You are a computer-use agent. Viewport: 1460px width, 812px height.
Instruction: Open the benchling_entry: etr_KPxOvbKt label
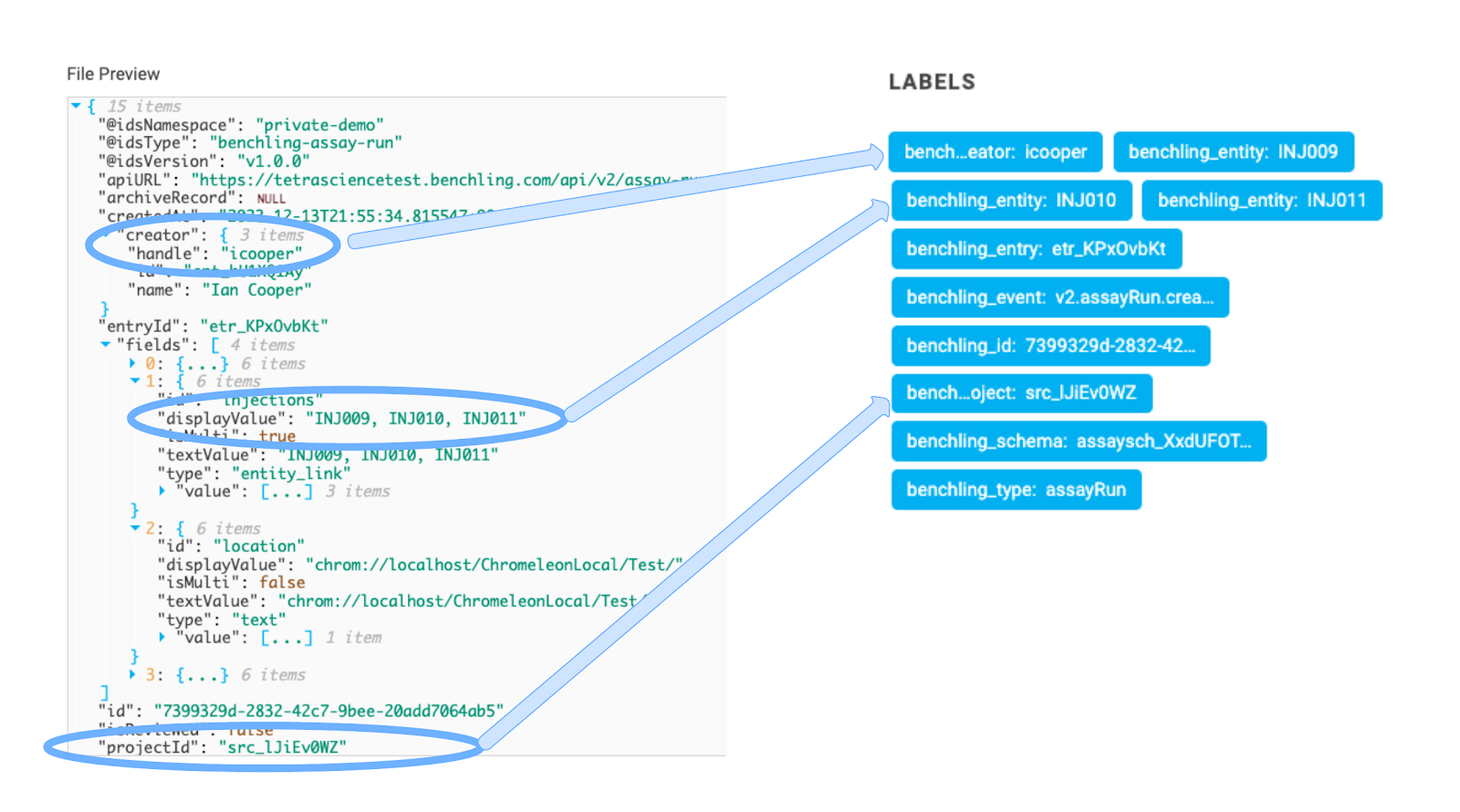(1037, 249)
